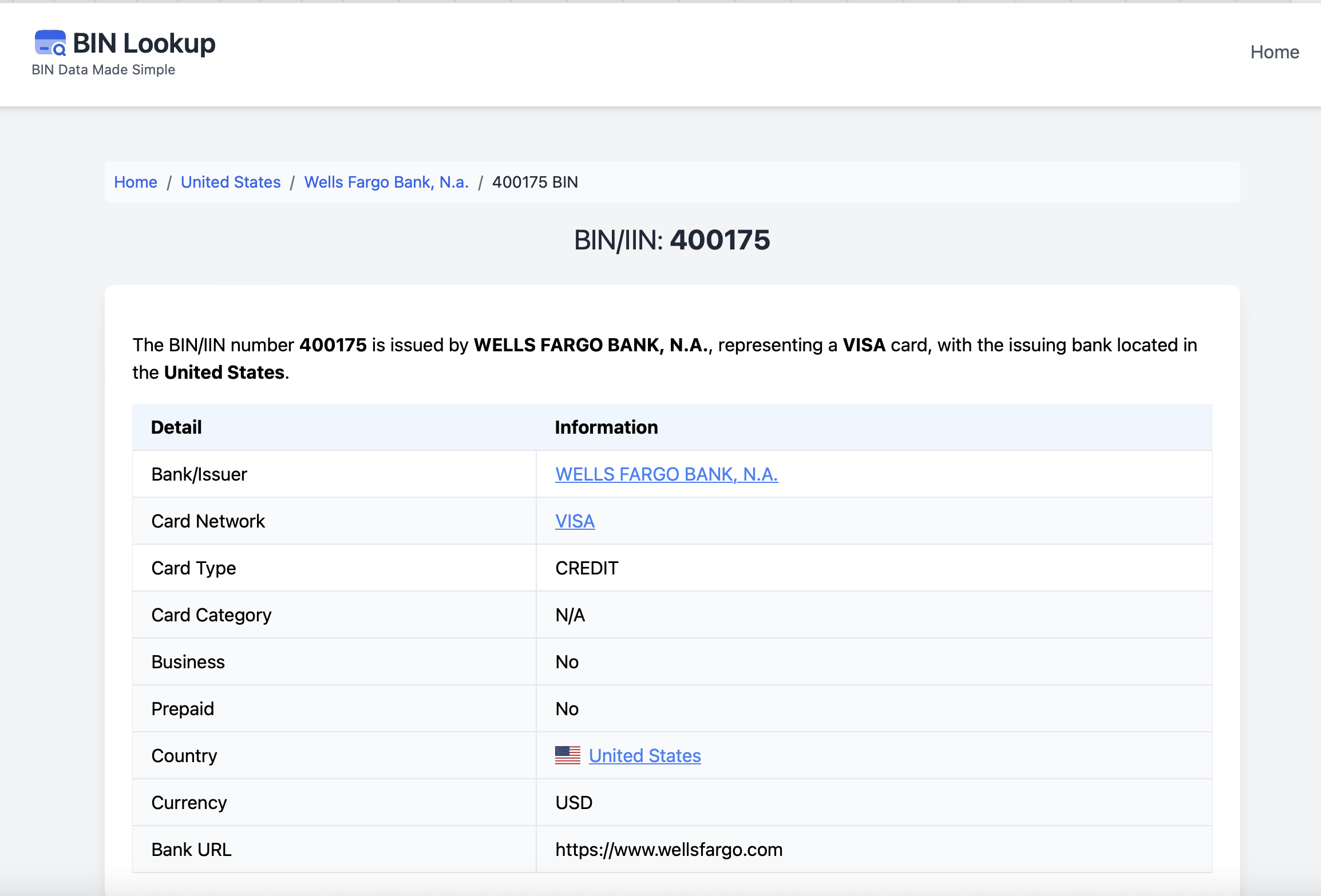Click the 400175 BIN breadcrumb text
This screenshot has width=1321, height=896.
pyautogui.click(x=535, y=182)
